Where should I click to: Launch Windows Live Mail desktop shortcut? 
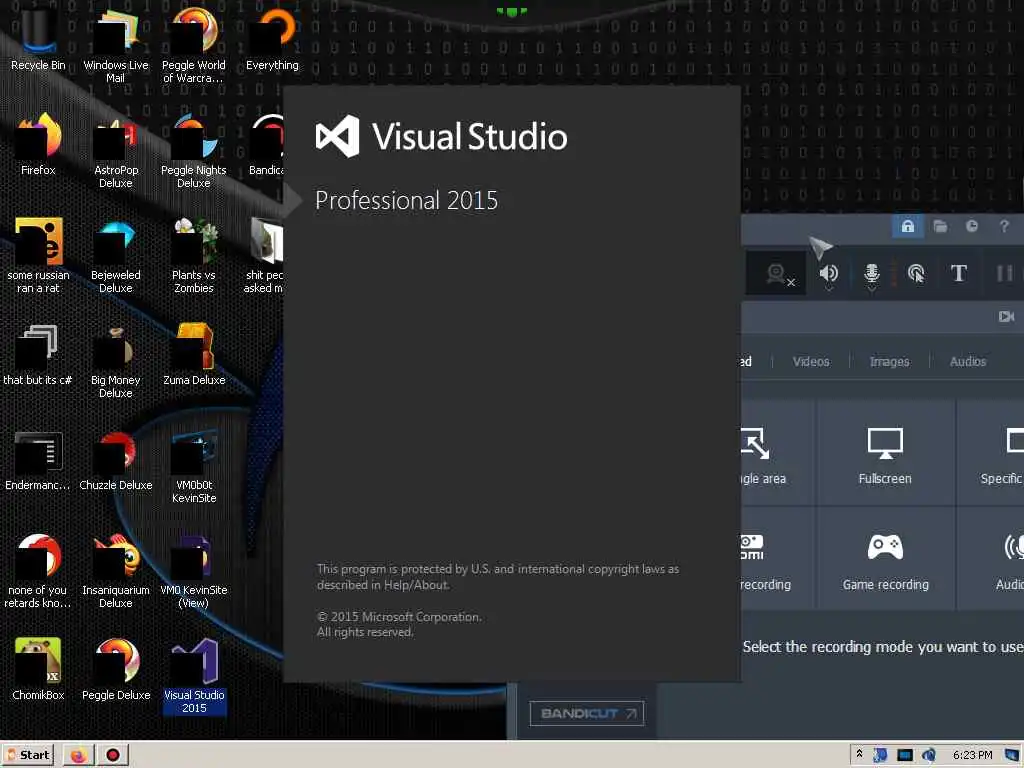(x=116, y=44)
